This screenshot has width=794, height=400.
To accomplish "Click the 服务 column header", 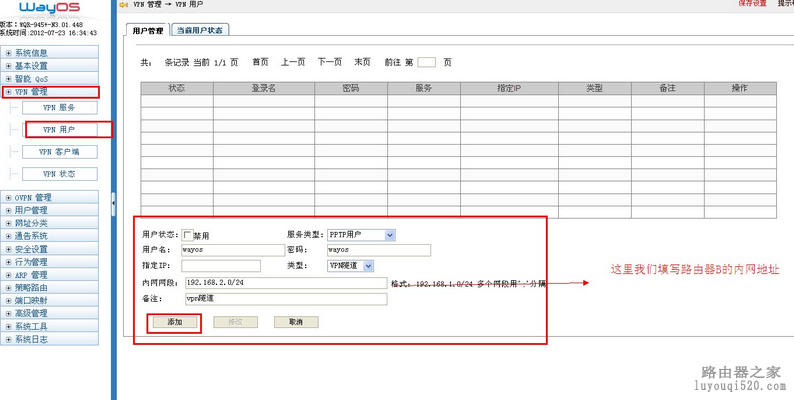I will pos(424,88).
